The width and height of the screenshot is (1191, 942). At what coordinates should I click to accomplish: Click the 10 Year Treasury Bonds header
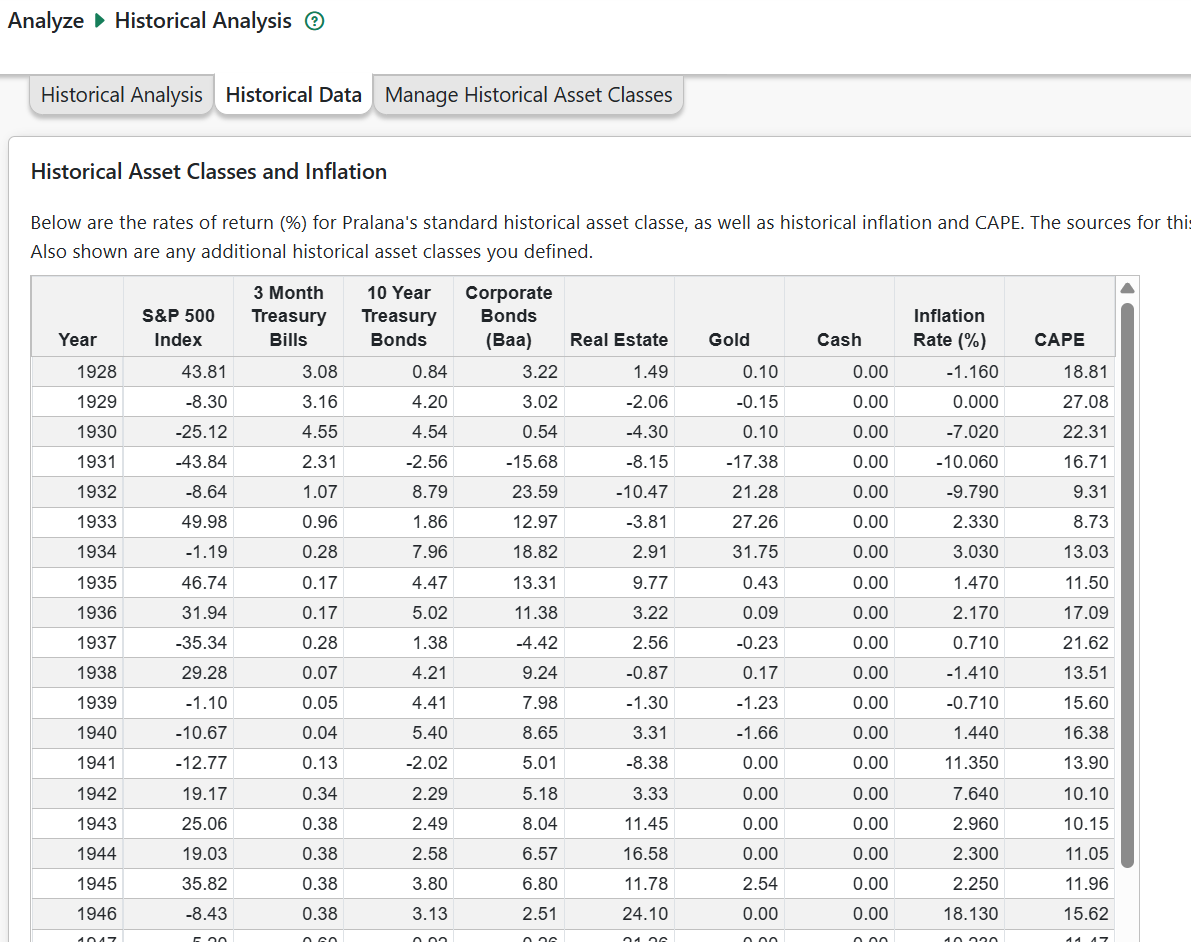pos(398,316)
